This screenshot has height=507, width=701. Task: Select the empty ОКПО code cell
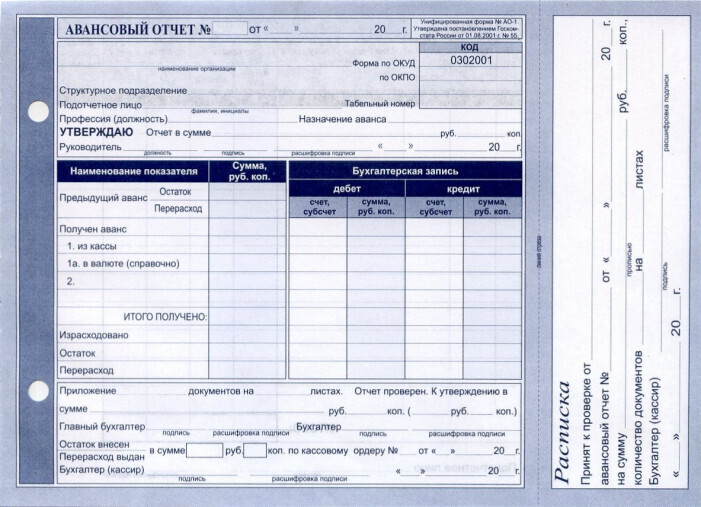470,74
